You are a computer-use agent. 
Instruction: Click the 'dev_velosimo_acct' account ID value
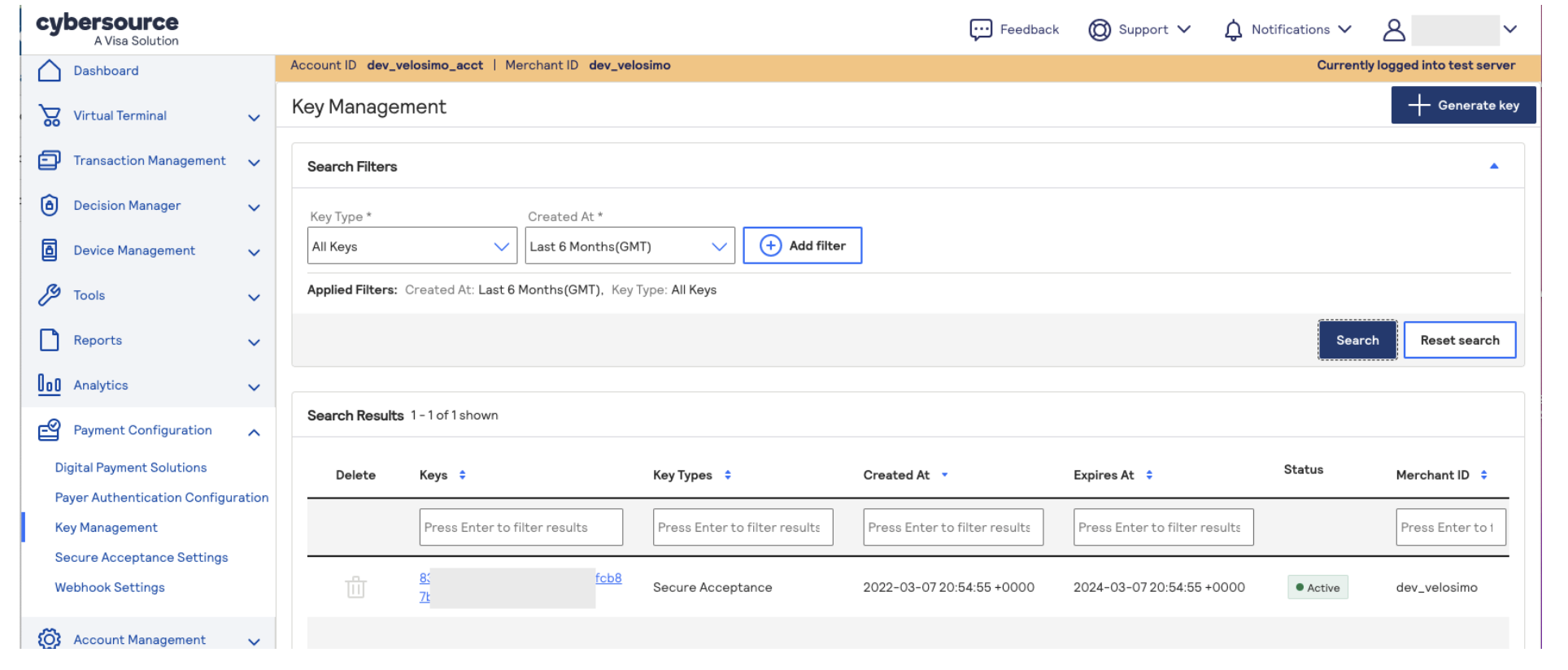click(425, 65)
